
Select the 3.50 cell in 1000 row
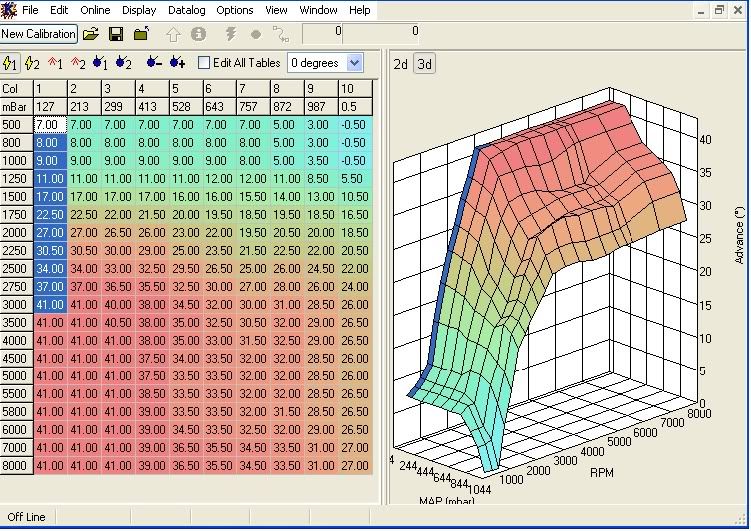click(321, 161)
